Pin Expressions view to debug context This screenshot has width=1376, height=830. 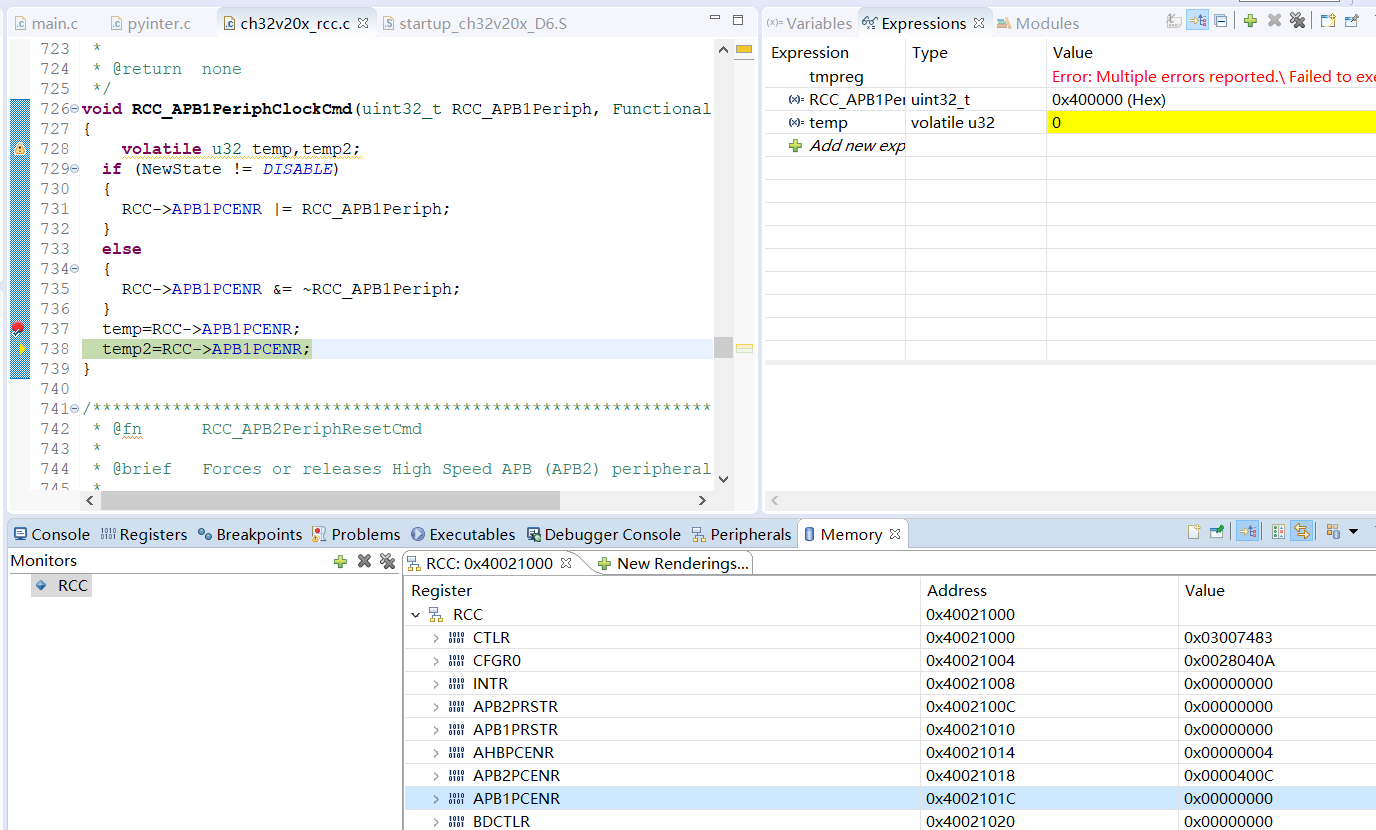[1352, 21]
